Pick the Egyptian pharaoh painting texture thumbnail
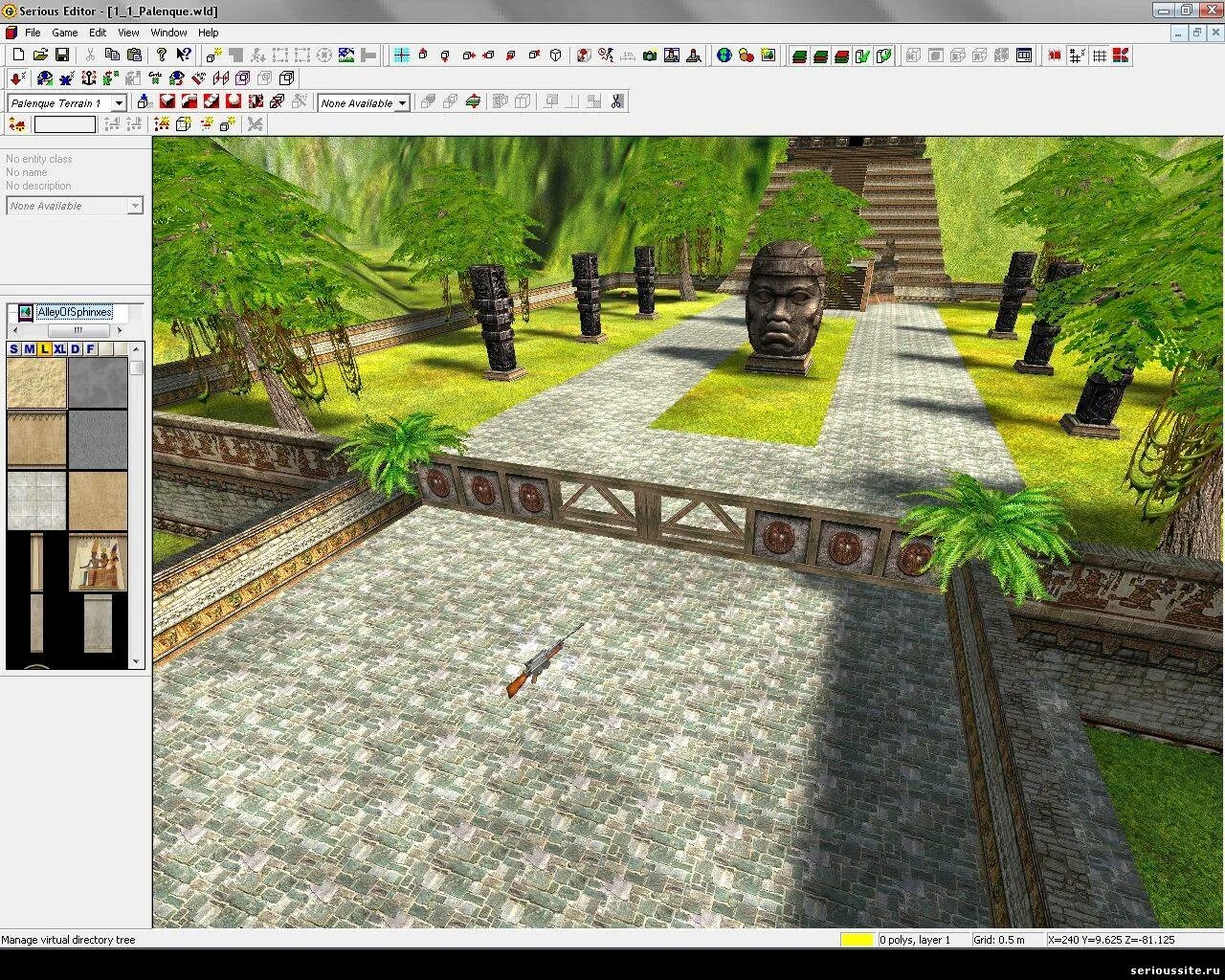 click(x=98, y=562)
